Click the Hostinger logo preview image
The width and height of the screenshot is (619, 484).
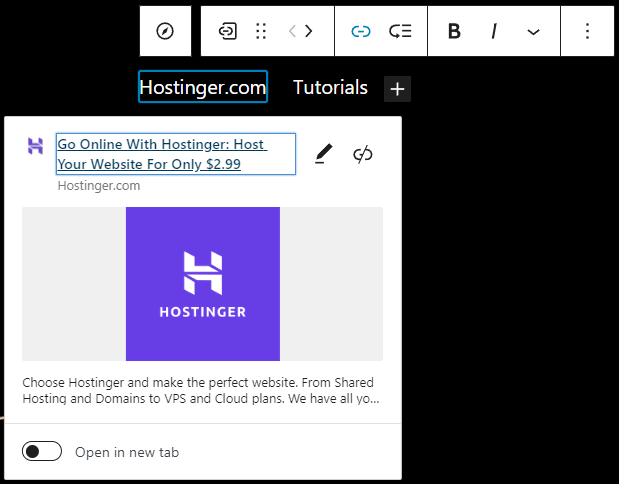tap(202, 284)
